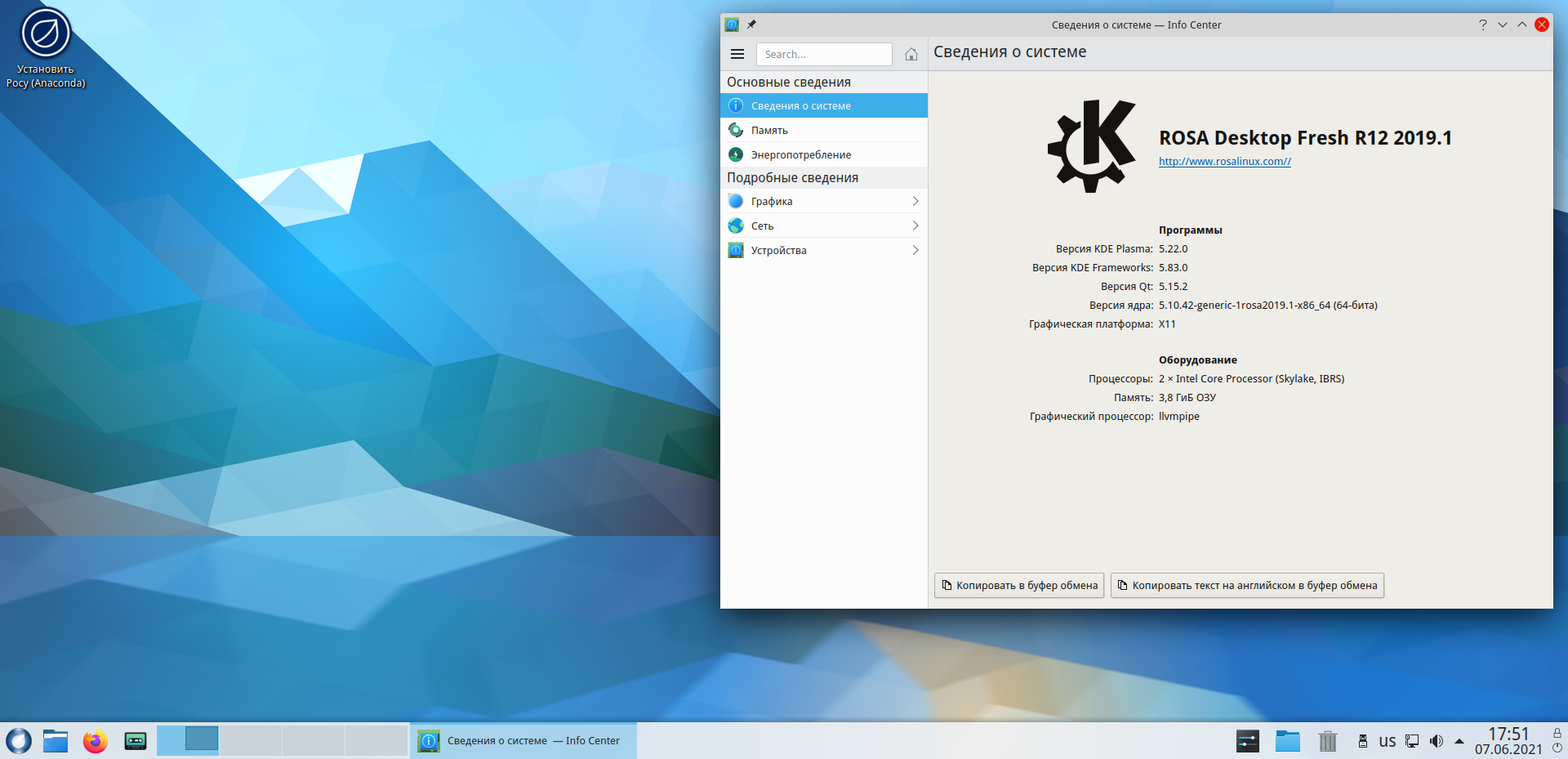Open the application launcher in the taskbar
This screenshot has height=759, width=1568.
click(19, 741)
